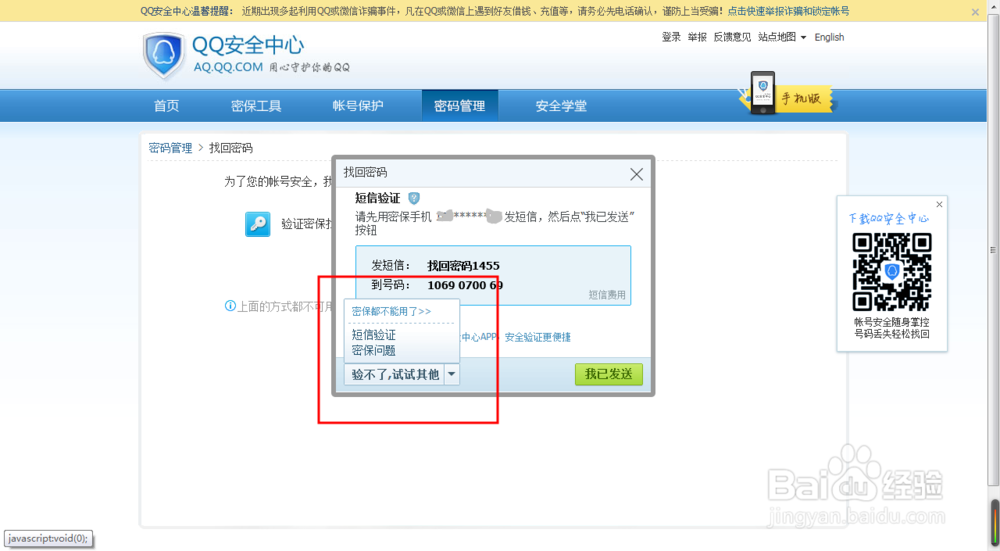Open 反馈意见 link in the header
Viewport: 1000px width, 551px height.
pyautogui.click(x=732, y=37)
